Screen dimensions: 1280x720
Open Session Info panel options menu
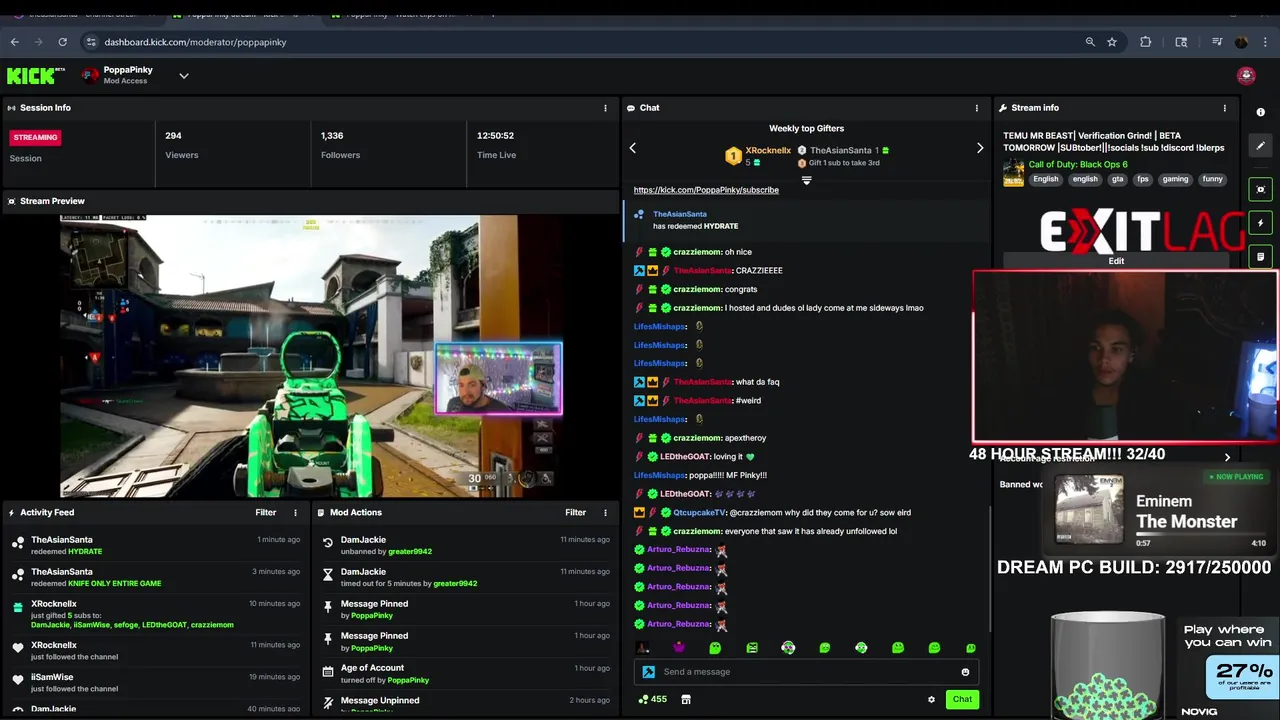pos(605,108)
